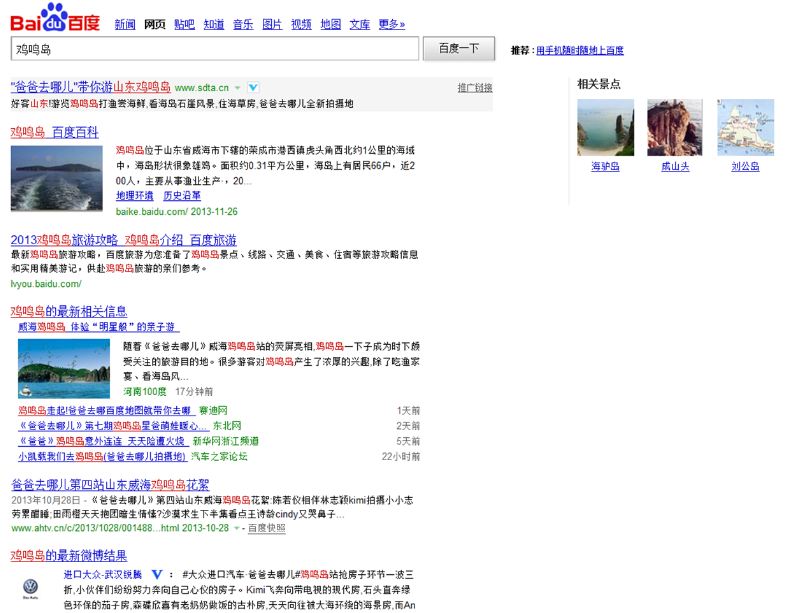The height and width of the screenshot is (613, 794).
Task: Open the 新闻 tab
Action: click(x=125, y=24)
